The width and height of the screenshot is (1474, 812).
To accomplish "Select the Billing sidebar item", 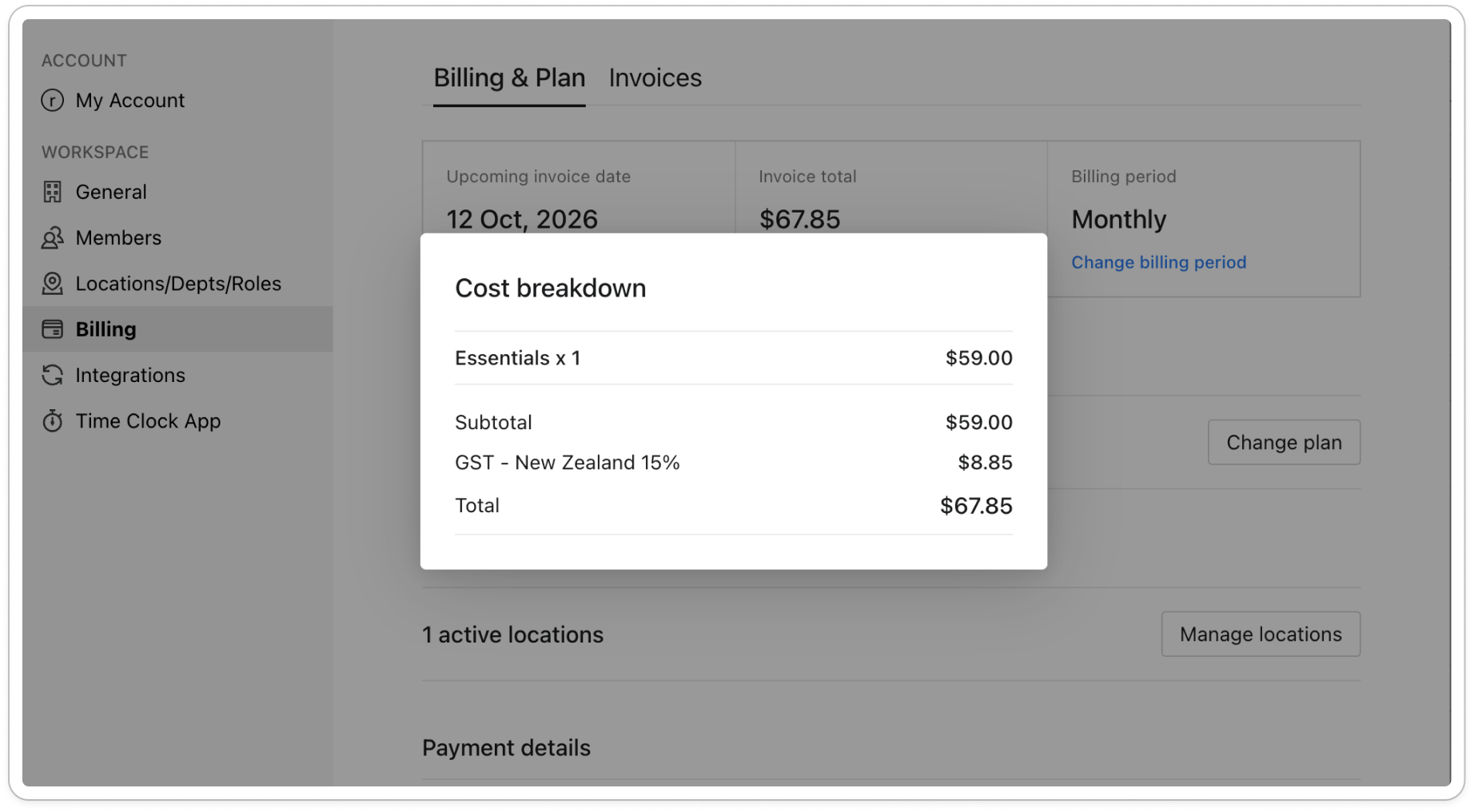I will coord(177,329).
